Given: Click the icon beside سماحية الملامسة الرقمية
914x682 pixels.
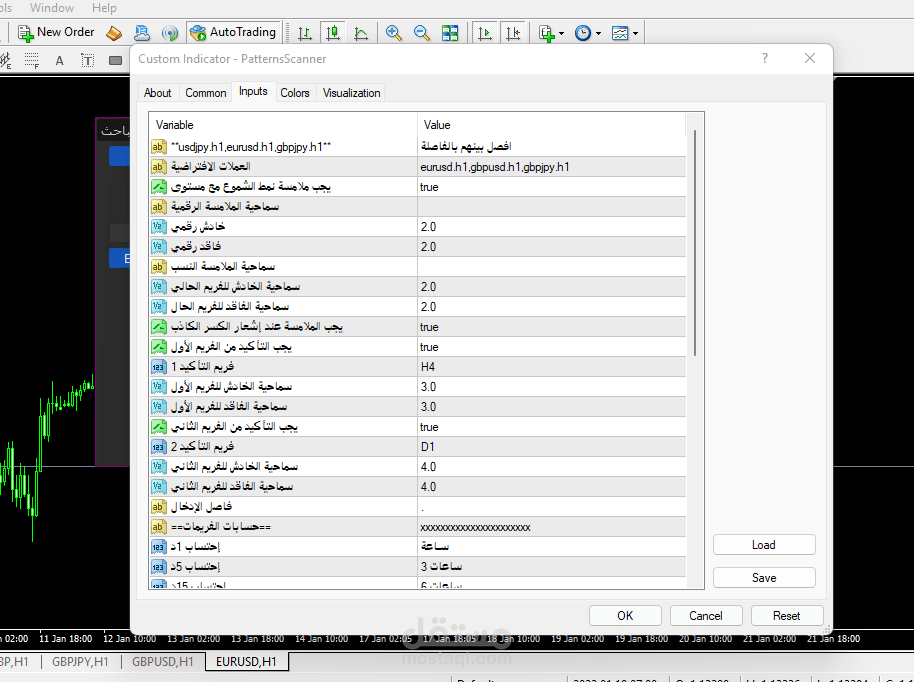Looking at the screenshot, I should point(158,207).
